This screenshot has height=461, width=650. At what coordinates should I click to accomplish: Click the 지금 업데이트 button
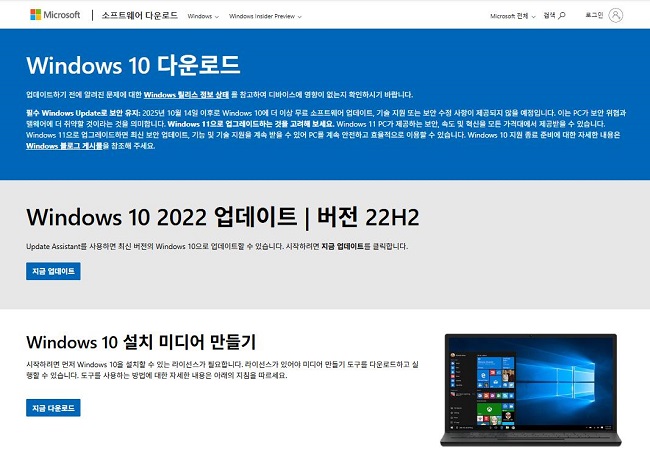(53, 271)
